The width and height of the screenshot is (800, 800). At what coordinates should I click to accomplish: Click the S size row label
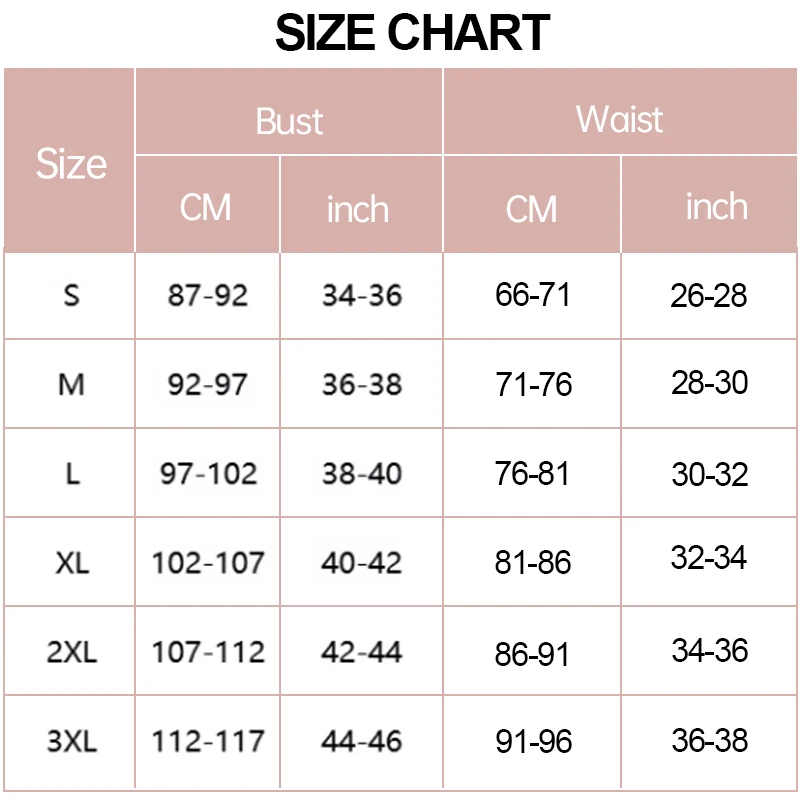(71, 295)
